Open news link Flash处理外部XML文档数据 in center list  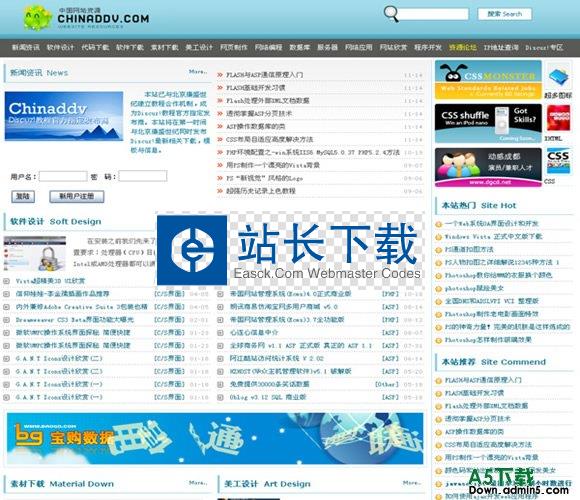click(268, 101)
